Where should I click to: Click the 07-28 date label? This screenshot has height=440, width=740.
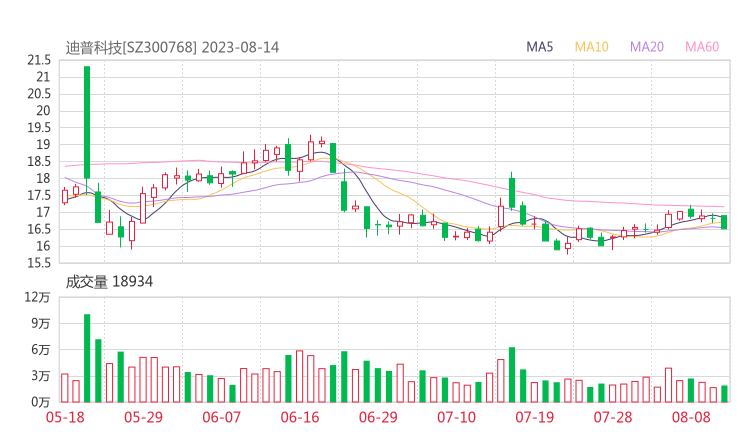pyautogui.click(x=613, y=417)
